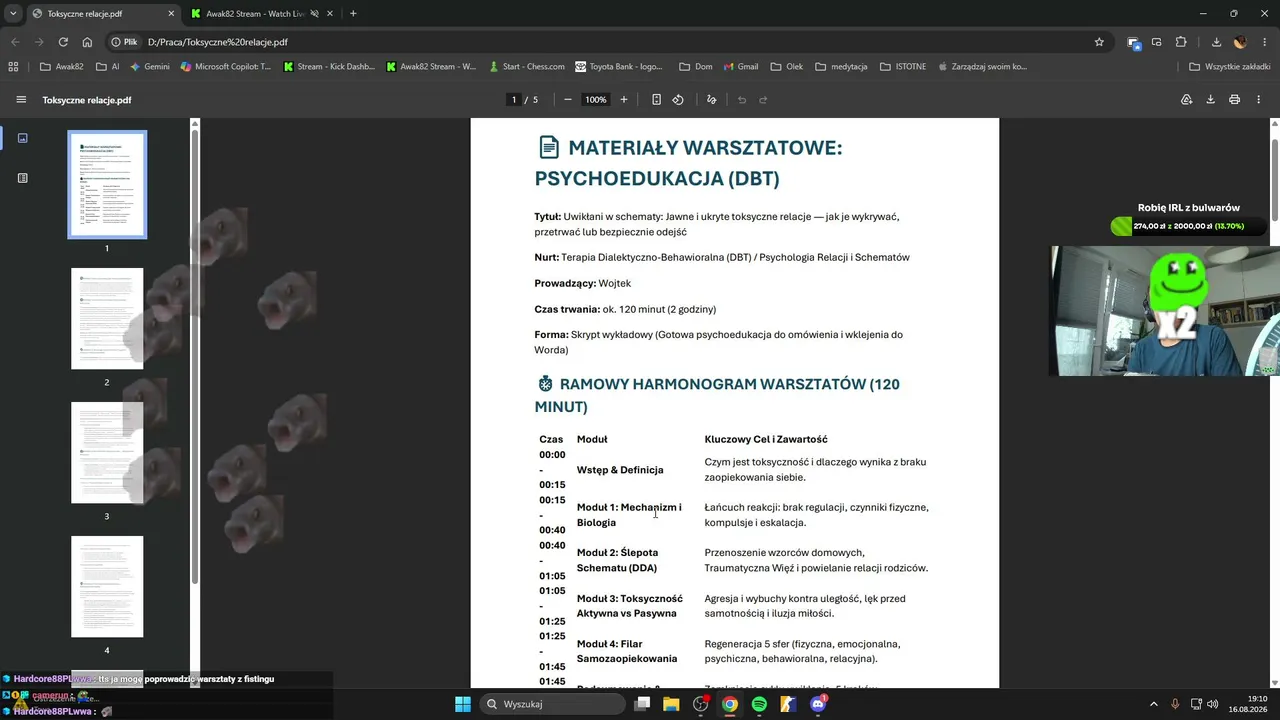The image size is (1280, 720).
Task: Close the Awak82 Stream tab
Action: coord(331,14)
